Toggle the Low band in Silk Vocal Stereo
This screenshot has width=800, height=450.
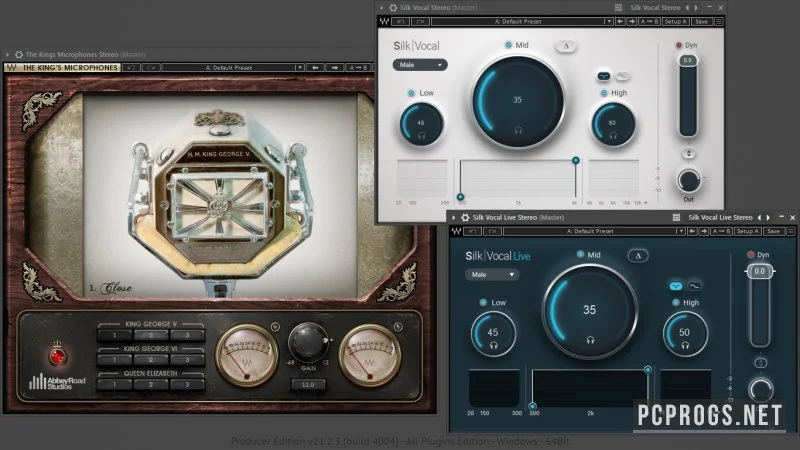tap(411, 93)
